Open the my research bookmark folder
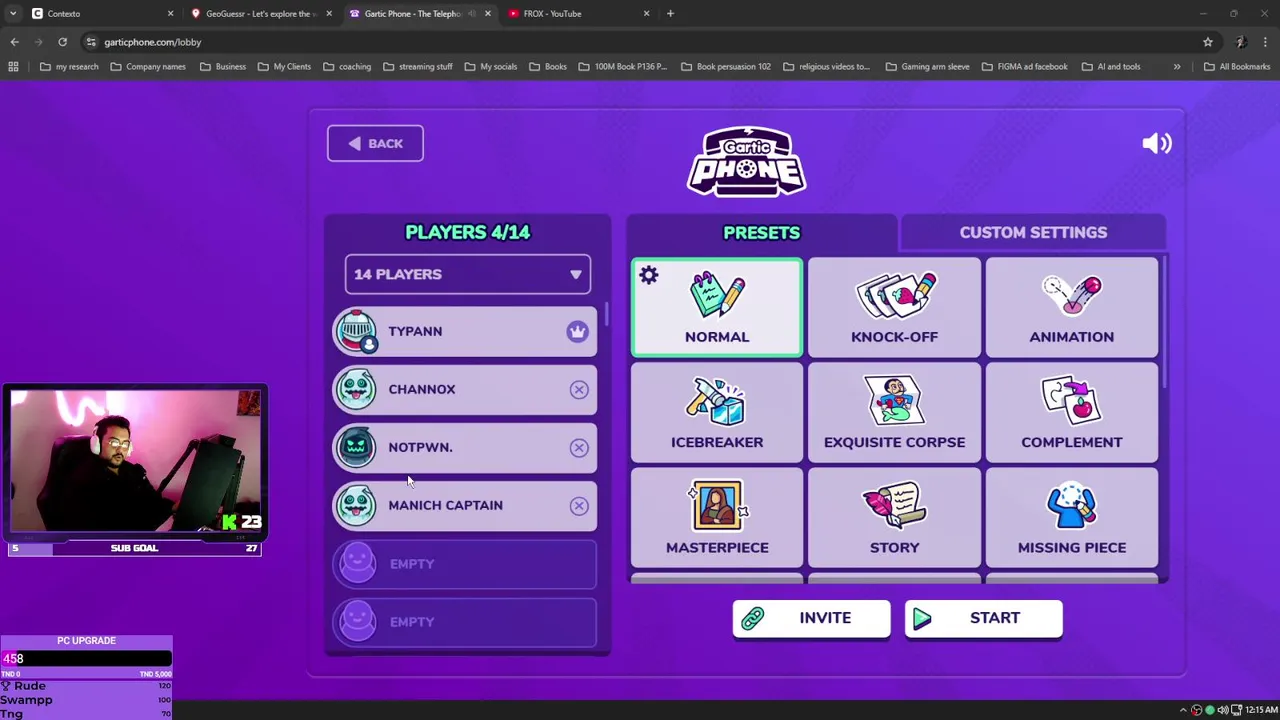This screenshot has width=1280, height=720. click(69, 67)
